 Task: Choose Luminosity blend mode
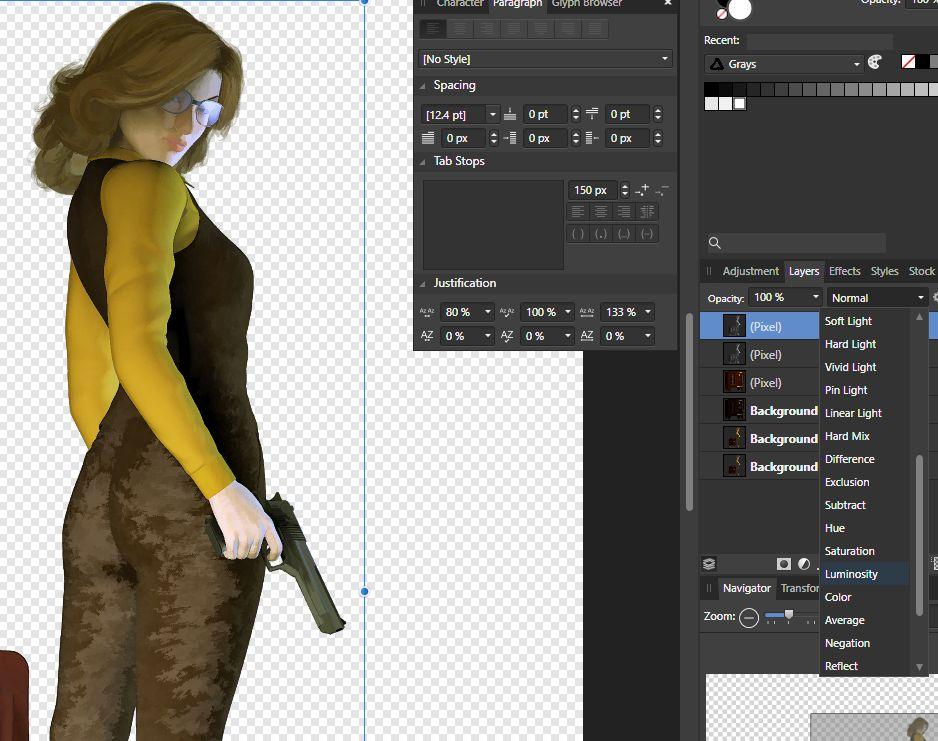coord(851,574)
